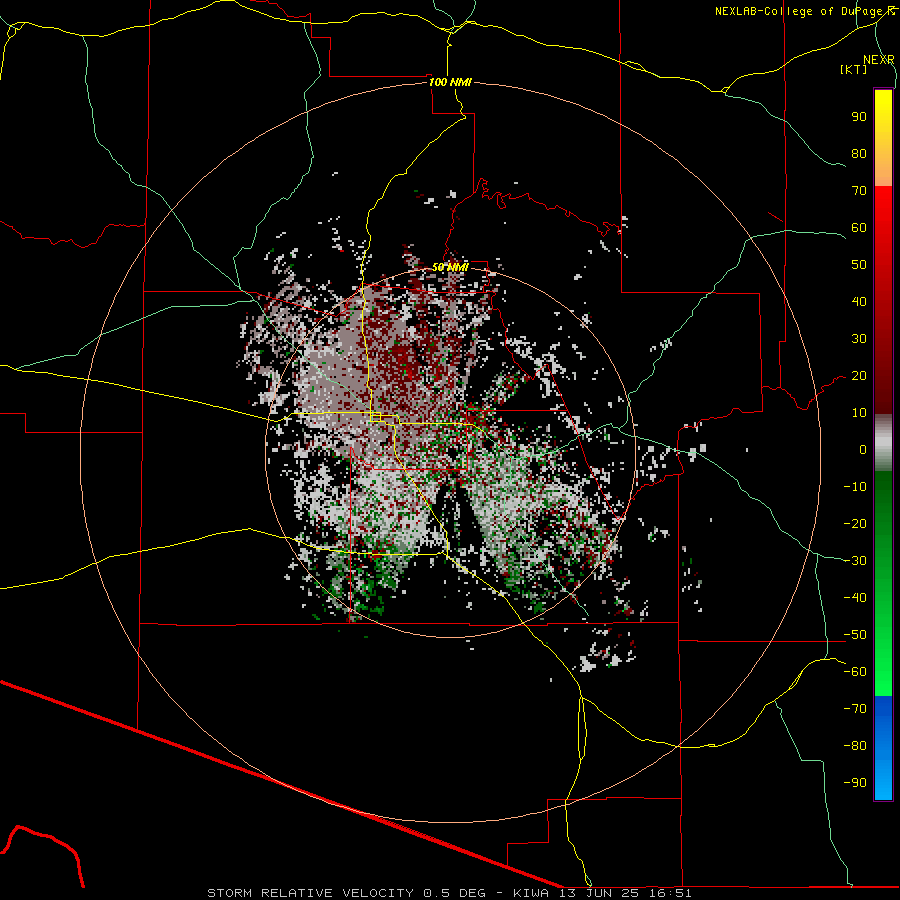This screenshot has height=900, width=900.
Task: Click the -40 knot scale label
Action: click(855, 598)
